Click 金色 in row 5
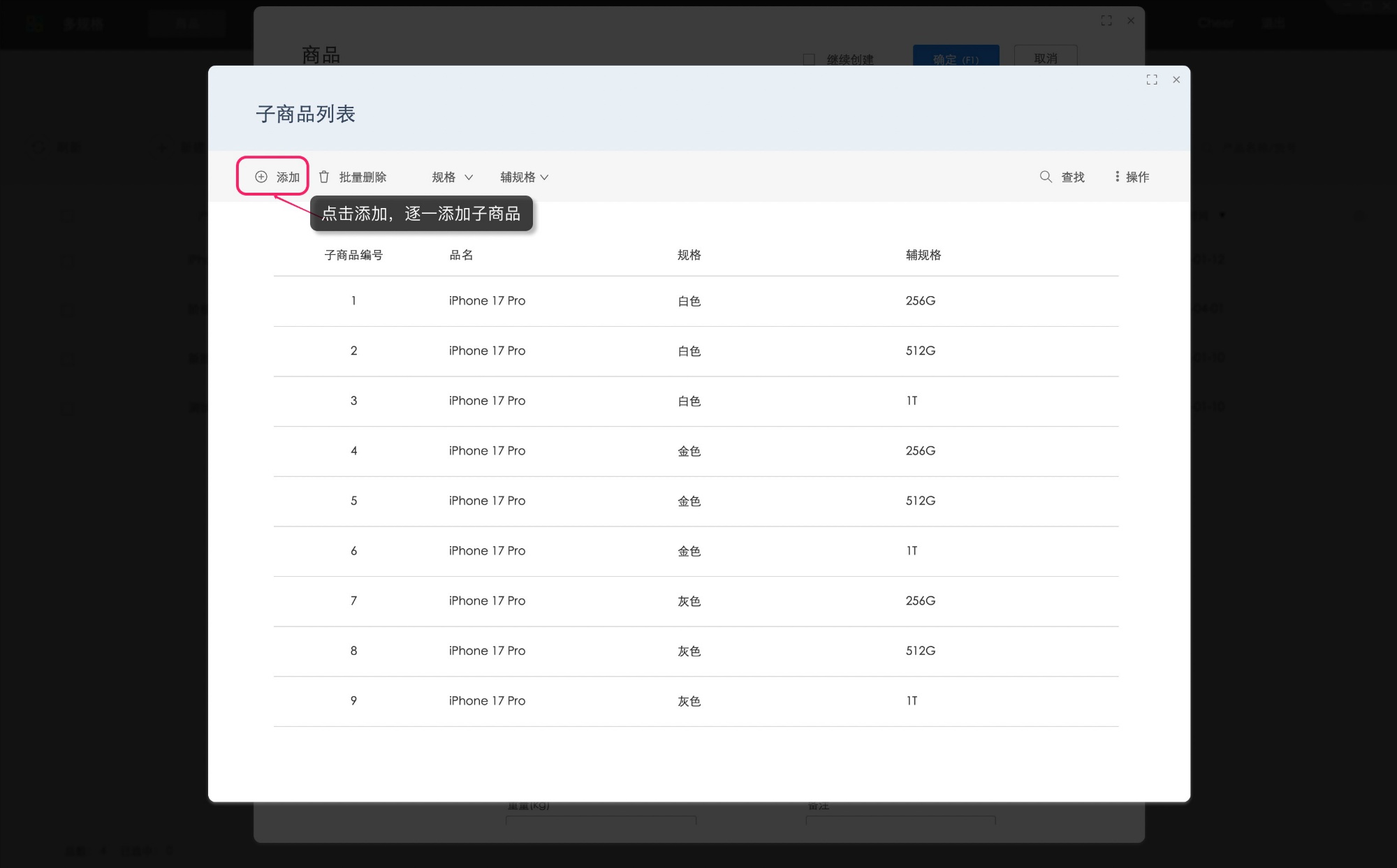This screenshot has height=868, width=1397. [x=689, y=501]
